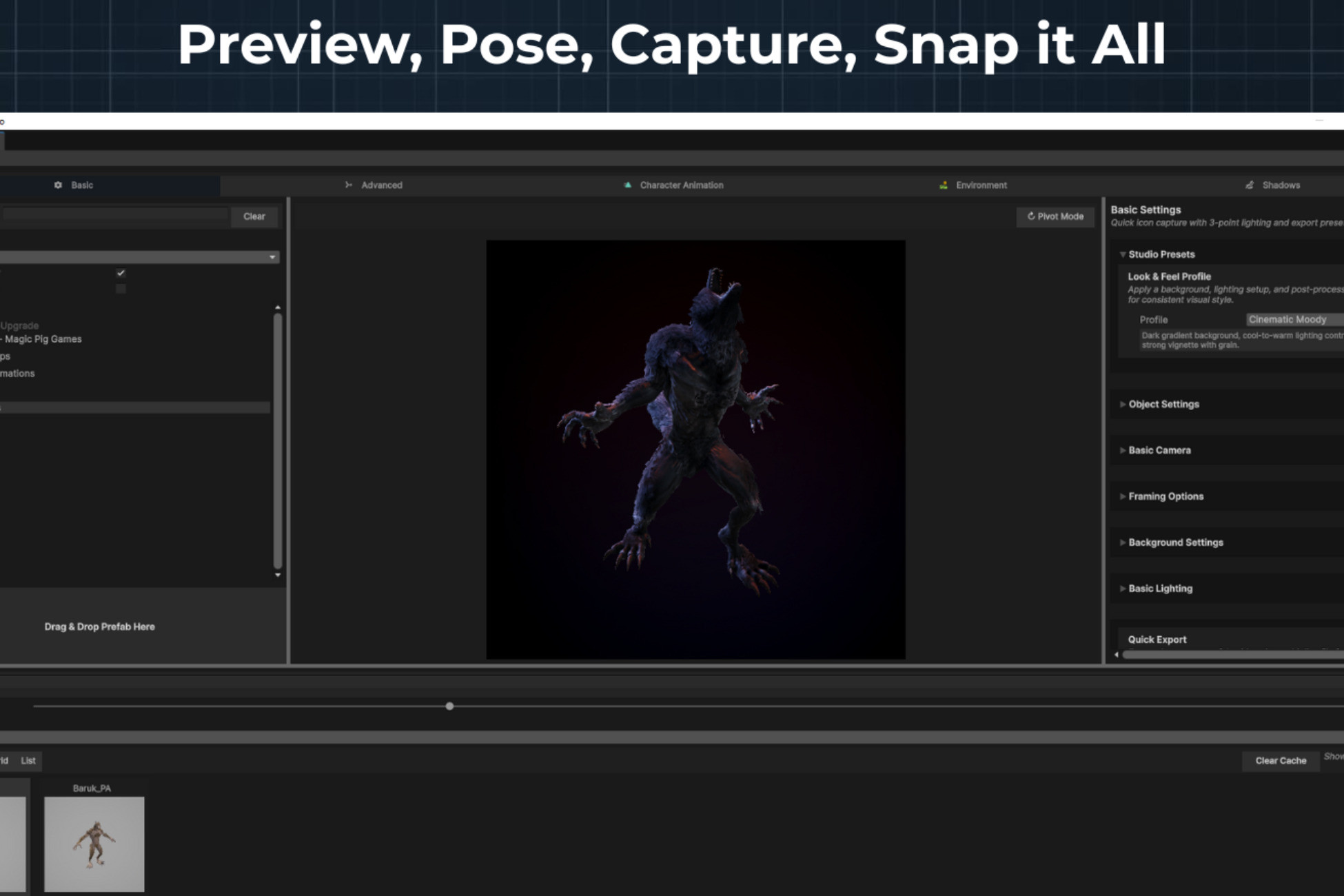The height and width of the screenshot is (896, 1344).
Task: Click the Clear button next to the search field
Action: tap(254, 216)
